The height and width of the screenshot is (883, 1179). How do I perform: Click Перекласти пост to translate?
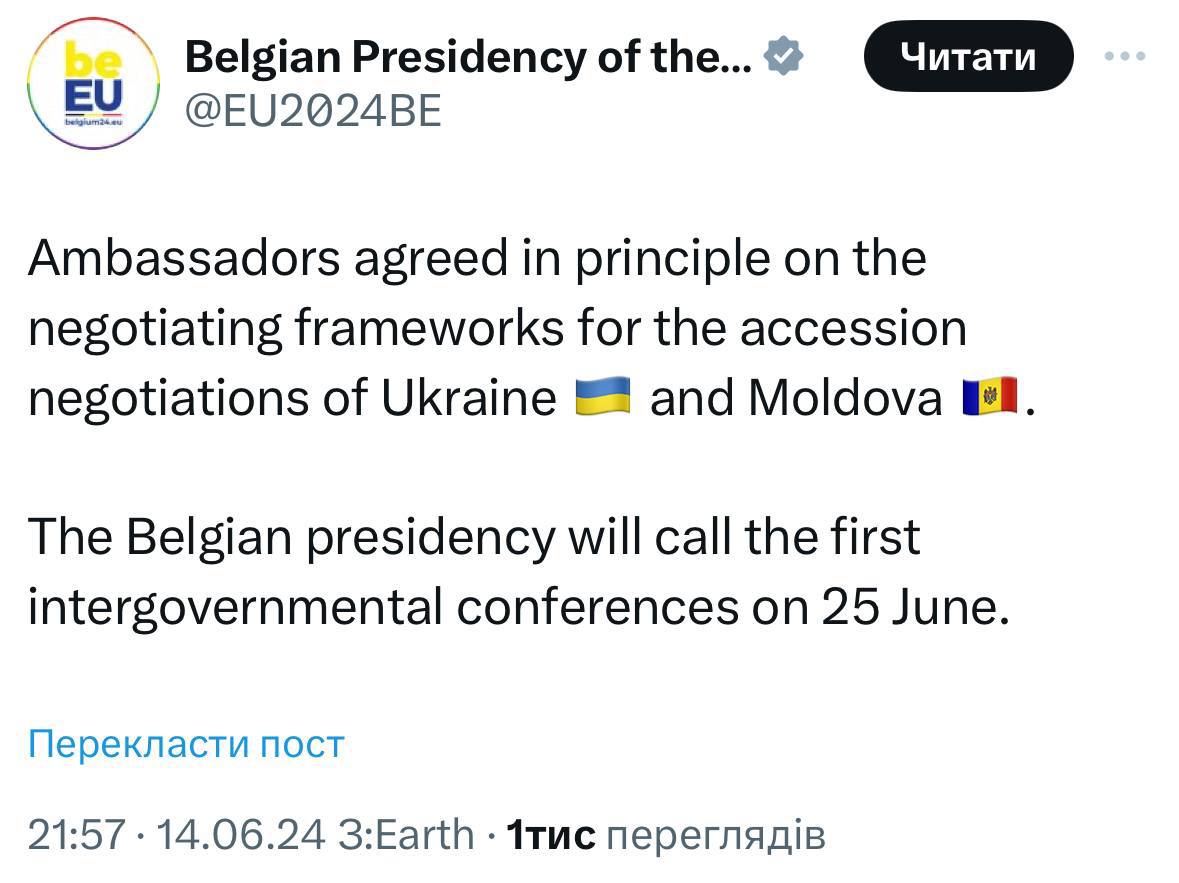click(186, 743)
